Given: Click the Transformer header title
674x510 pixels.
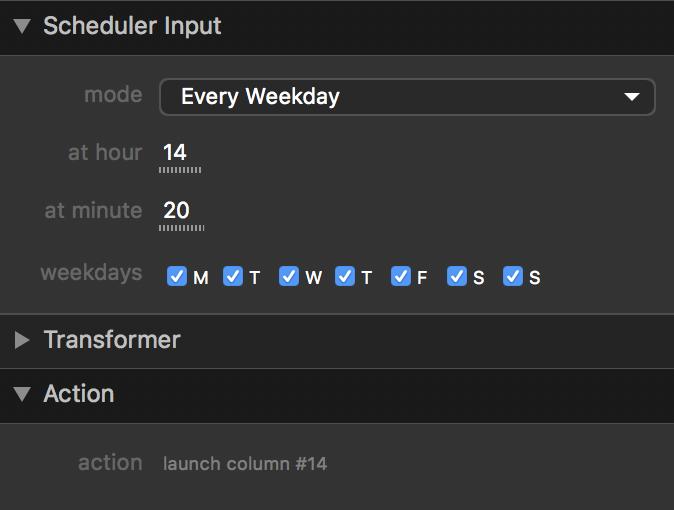Looking at the screenshot, I should (x=112, y=340).
